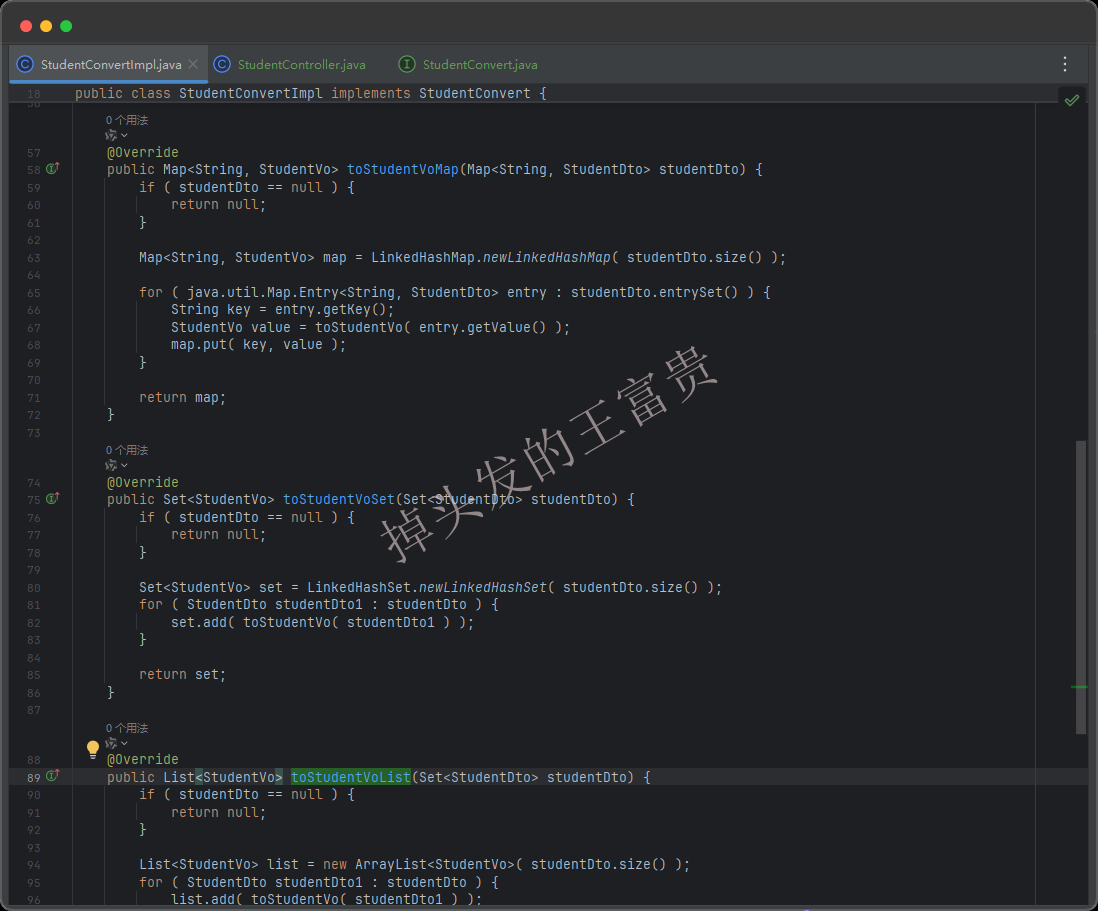Screen dimensions: 1098x911
Task: Click the usages hint above toStudentVoList
Action: tap(127, 728)
